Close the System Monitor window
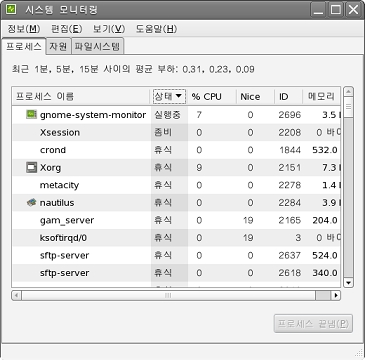Image resolution: width=365 pixels, height=360 pixels. (x=353, y=10)
